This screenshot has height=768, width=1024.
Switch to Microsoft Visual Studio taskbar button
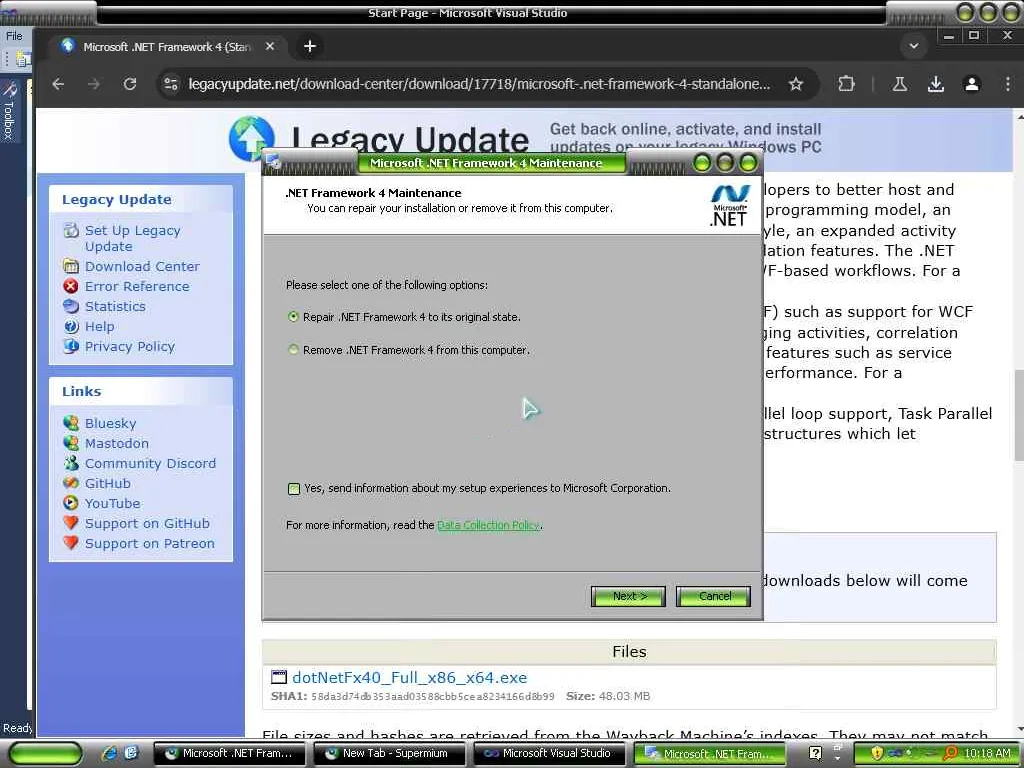pyautogui.click(x=548, y=754)
